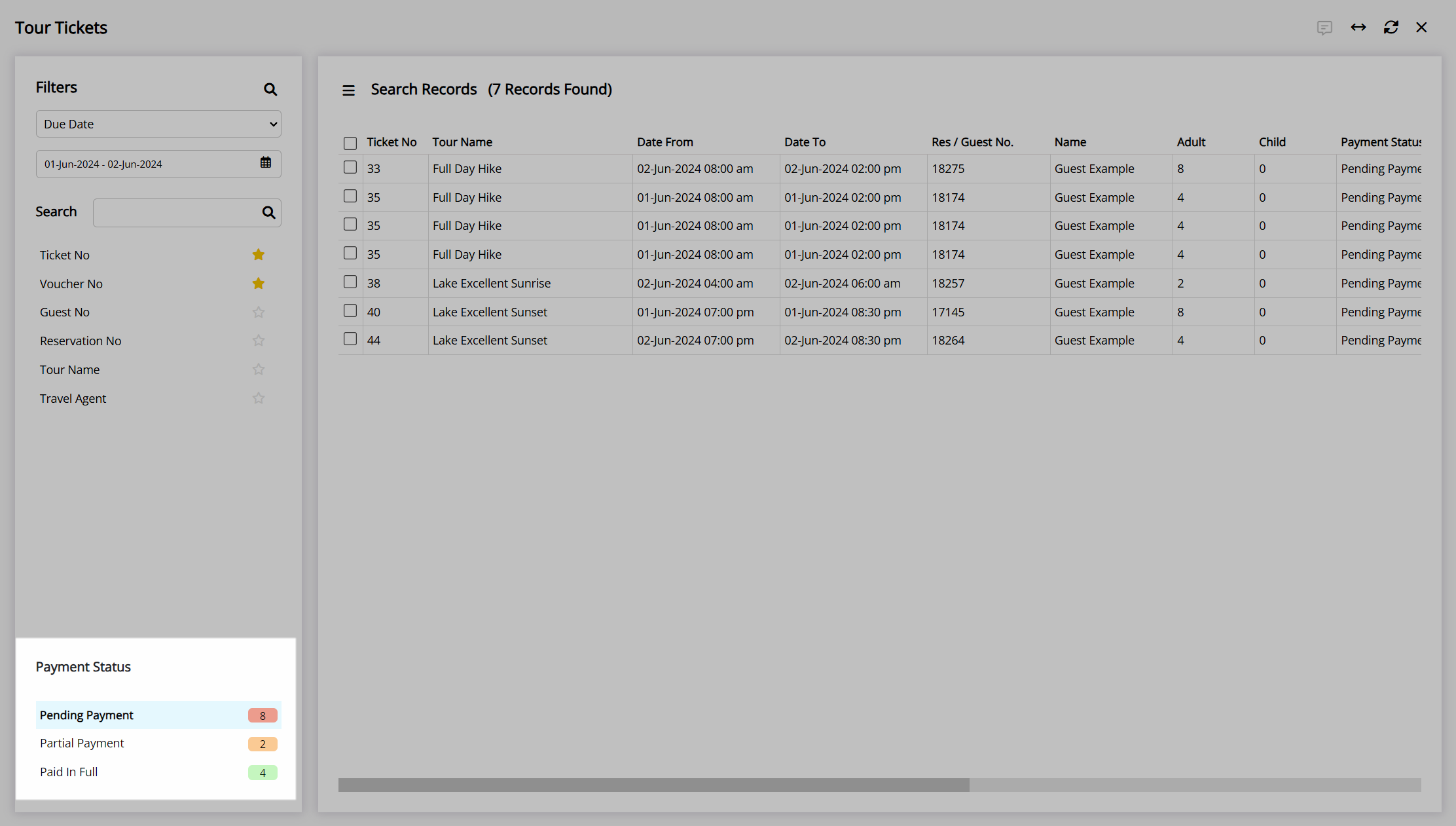The width and height of the screenshot is (1456, 826).
Task: Click the horizontal scrollbar thumb
Action: coord(653,785)
